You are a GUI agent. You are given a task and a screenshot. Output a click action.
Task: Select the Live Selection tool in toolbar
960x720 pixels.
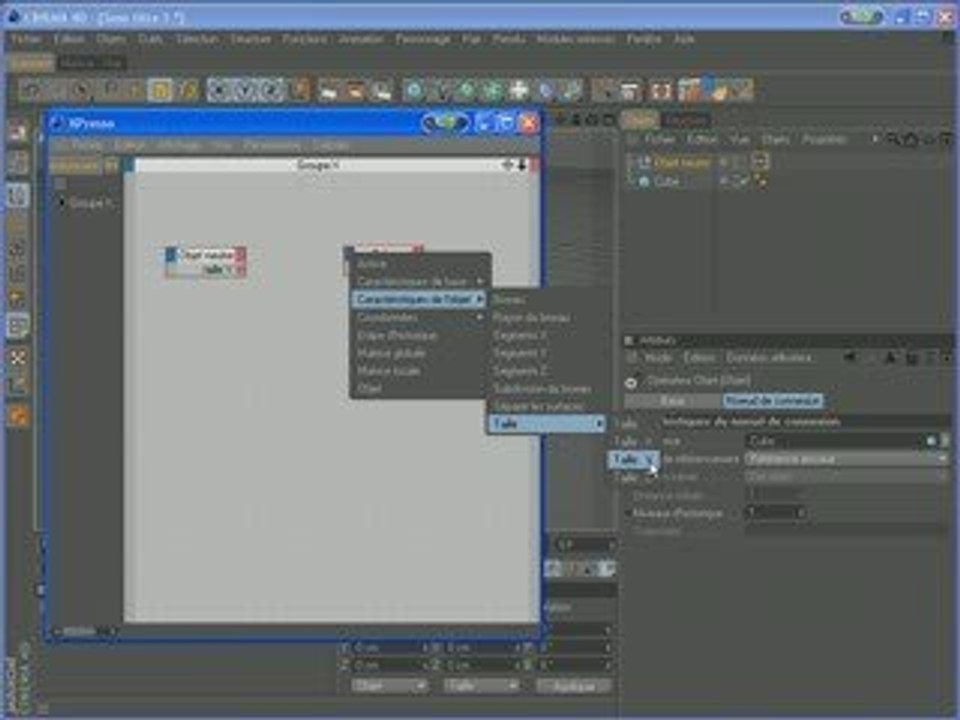(x=80, y=90)
